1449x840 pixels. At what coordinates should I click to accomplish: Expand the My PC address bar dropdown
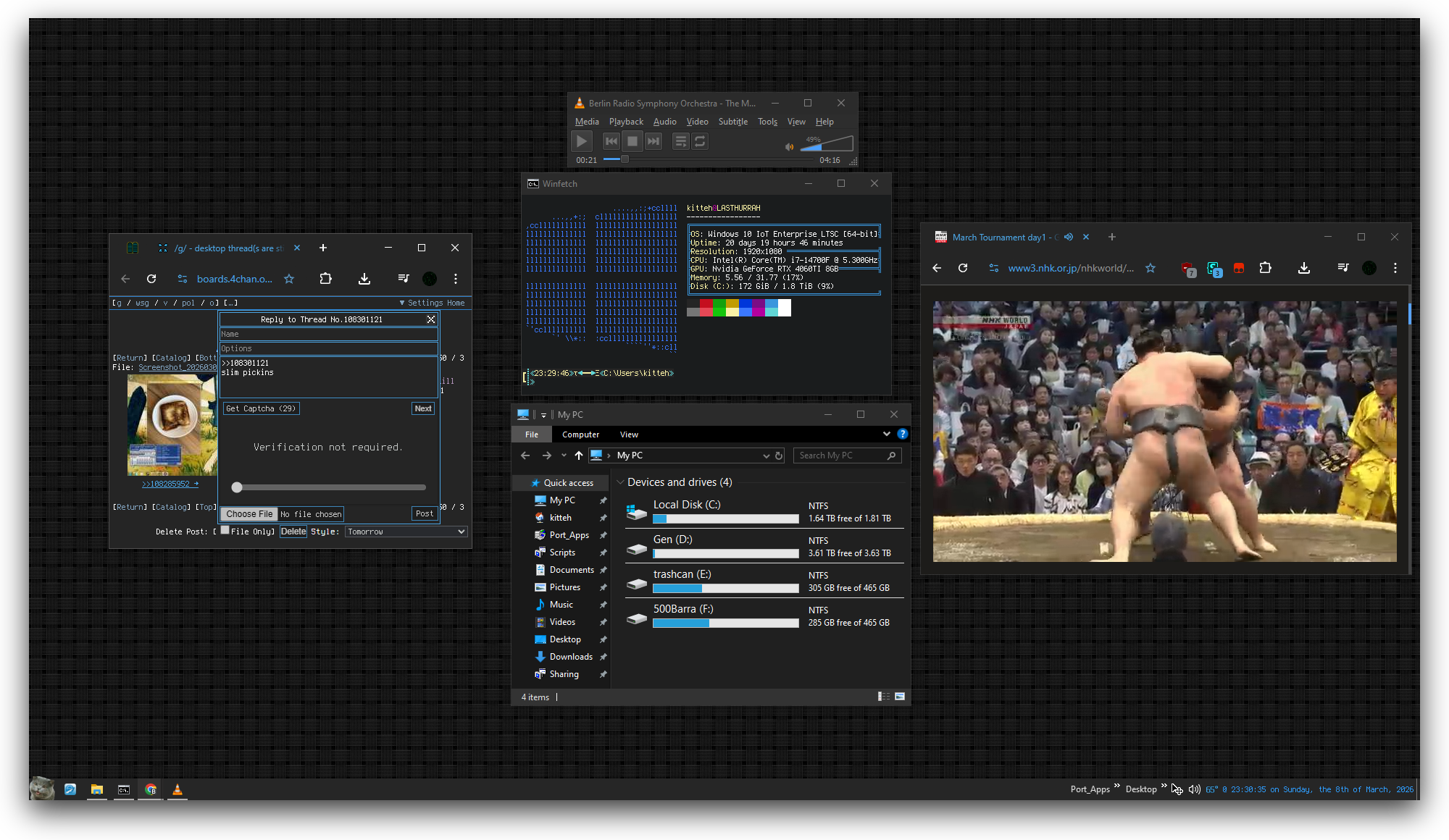(766, 455)
